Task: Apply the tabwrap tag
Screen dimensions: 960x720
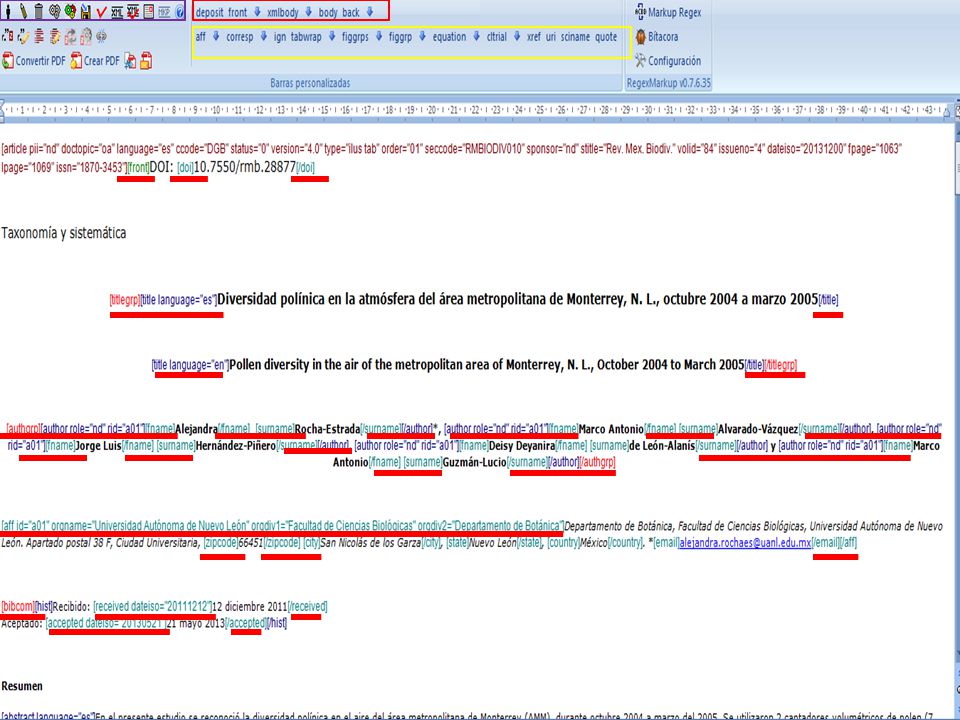Action: (306, 37)
